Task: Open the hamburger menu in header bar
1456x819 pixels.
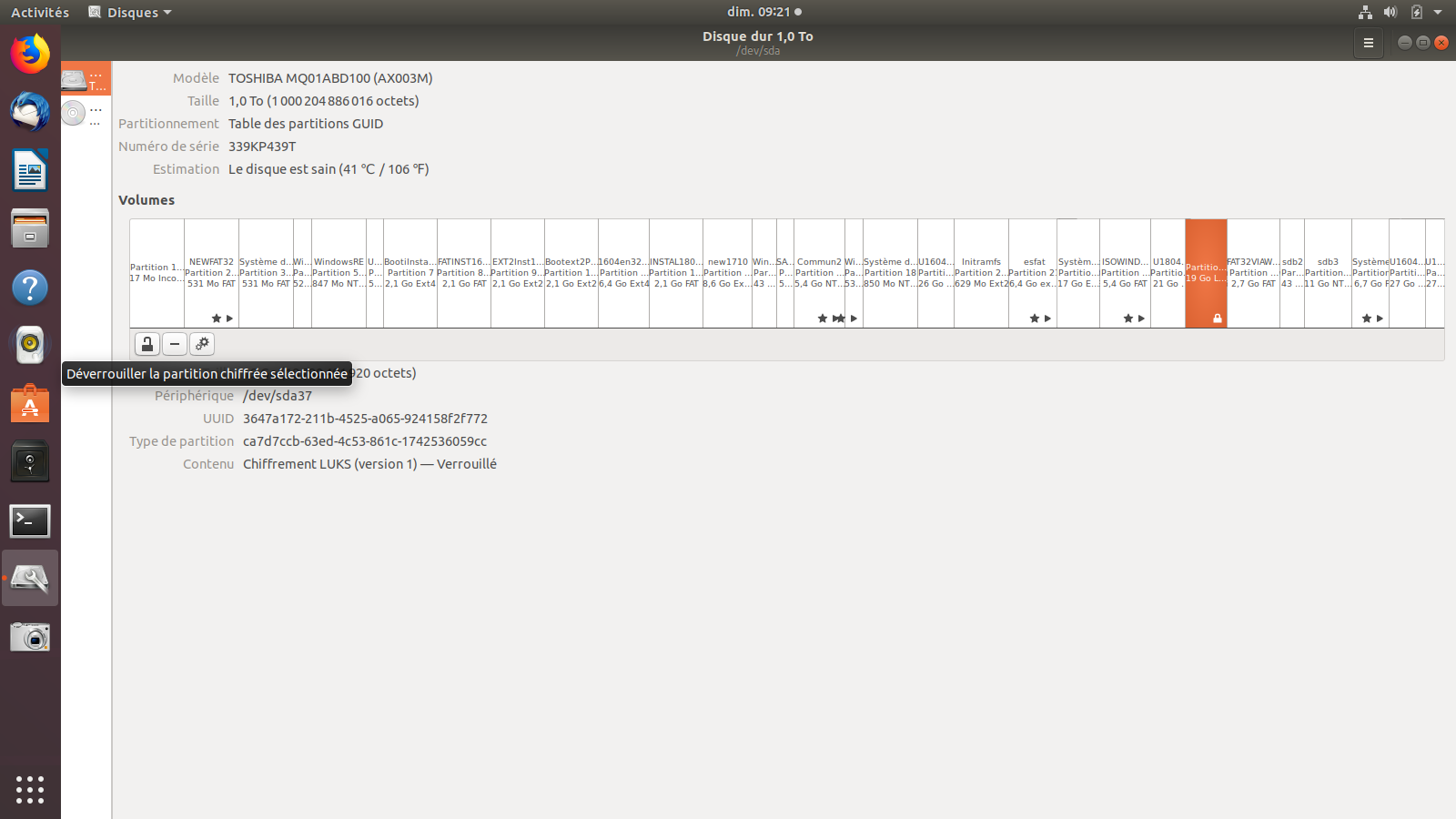Action: 1368,43
